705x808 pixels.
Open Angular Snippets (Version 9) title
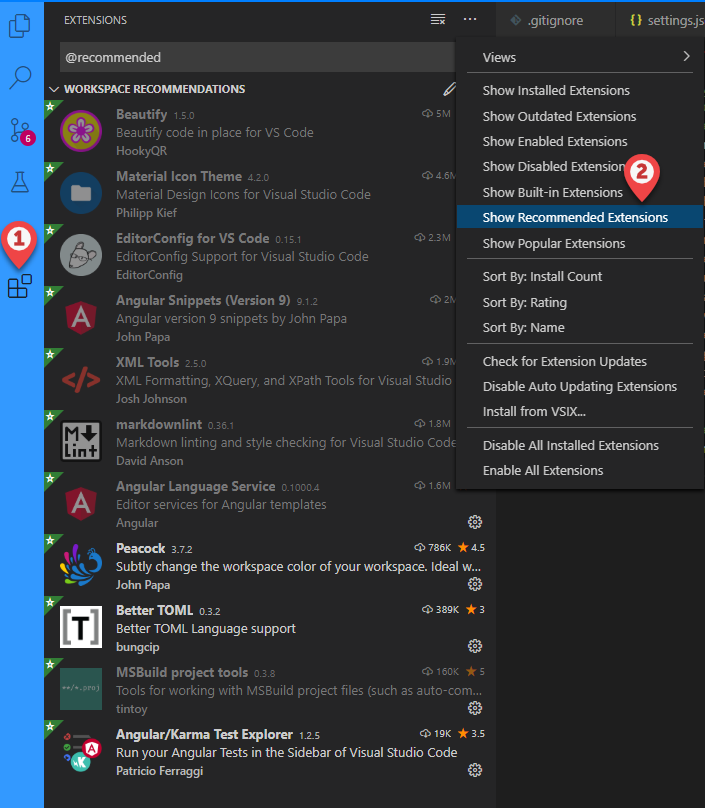point(203,300)
